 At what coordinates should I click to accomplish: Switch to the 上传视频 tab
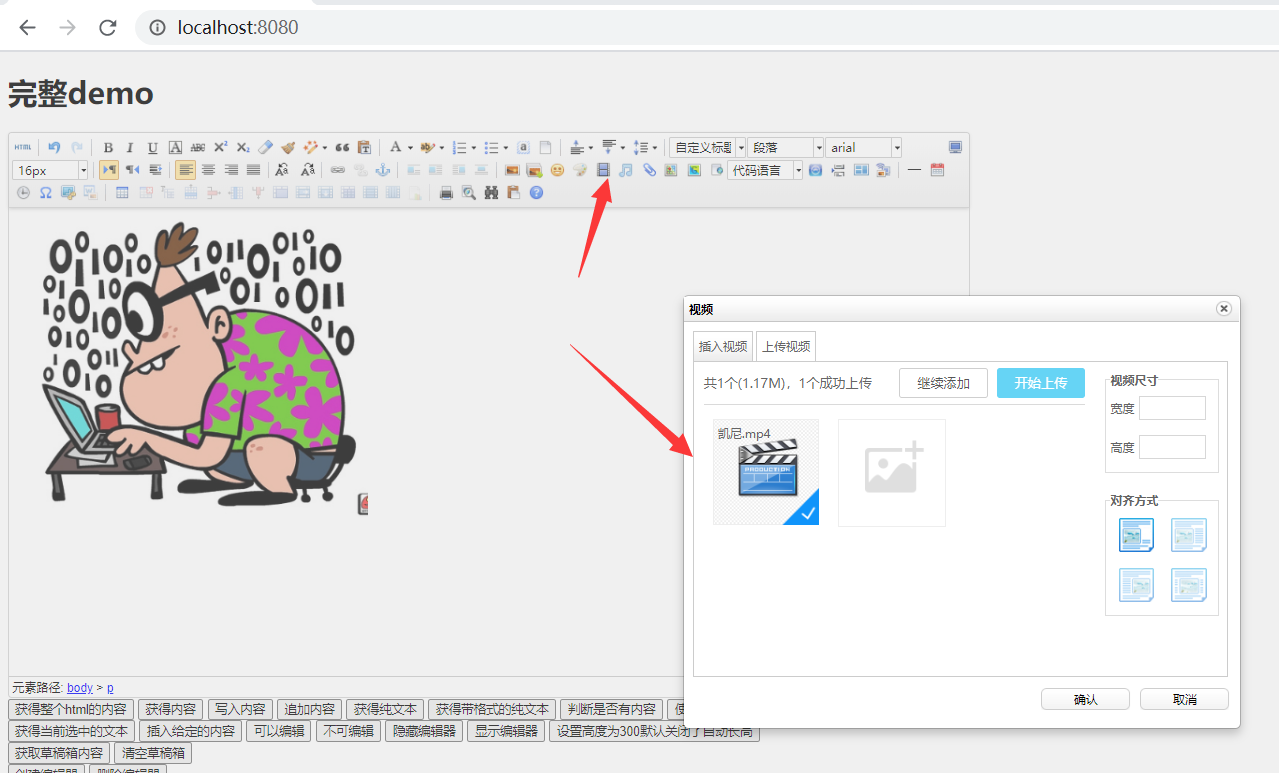(x=787, y=346)
